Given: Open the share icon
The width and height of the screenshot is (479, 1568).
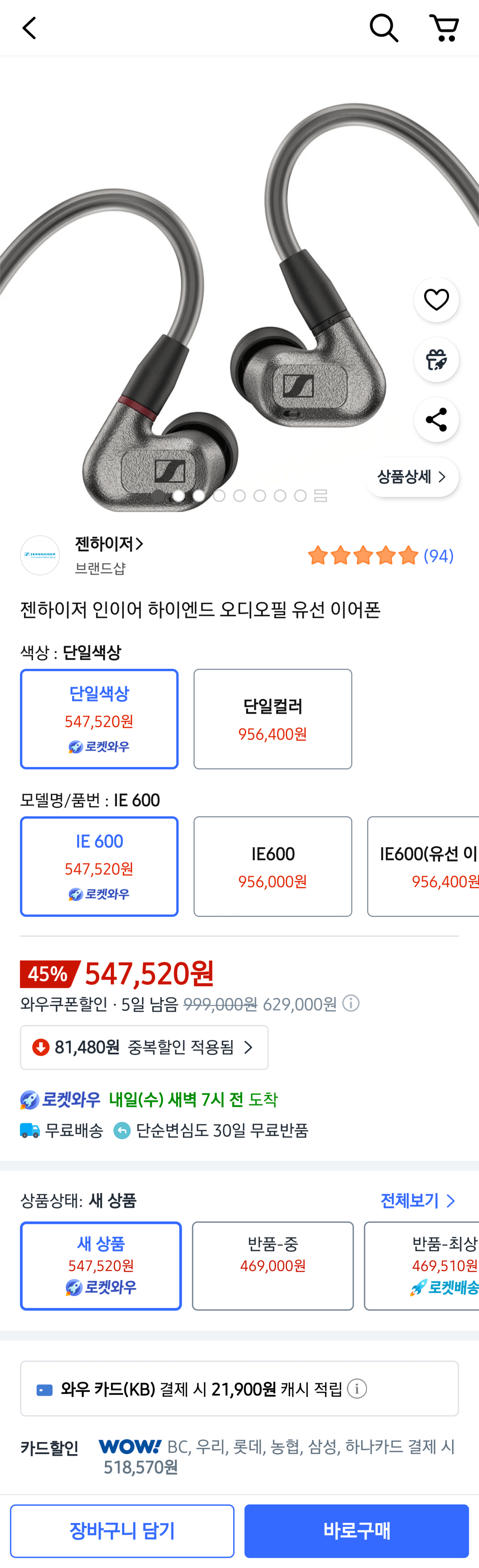Looking at the screenshot, I should click(x=436, y=419).
